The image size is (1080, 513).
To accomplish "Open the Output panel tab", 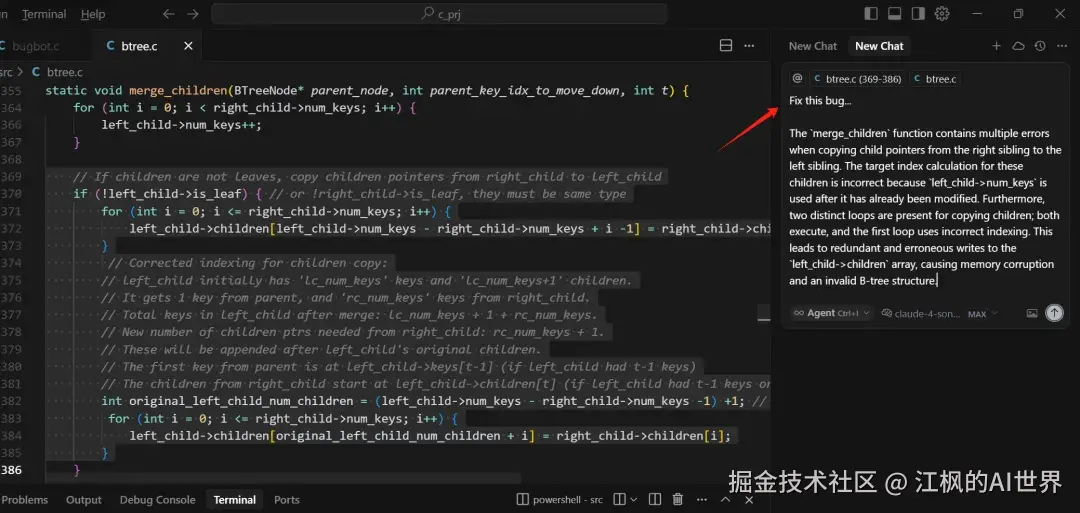I will tap(83, 500).
